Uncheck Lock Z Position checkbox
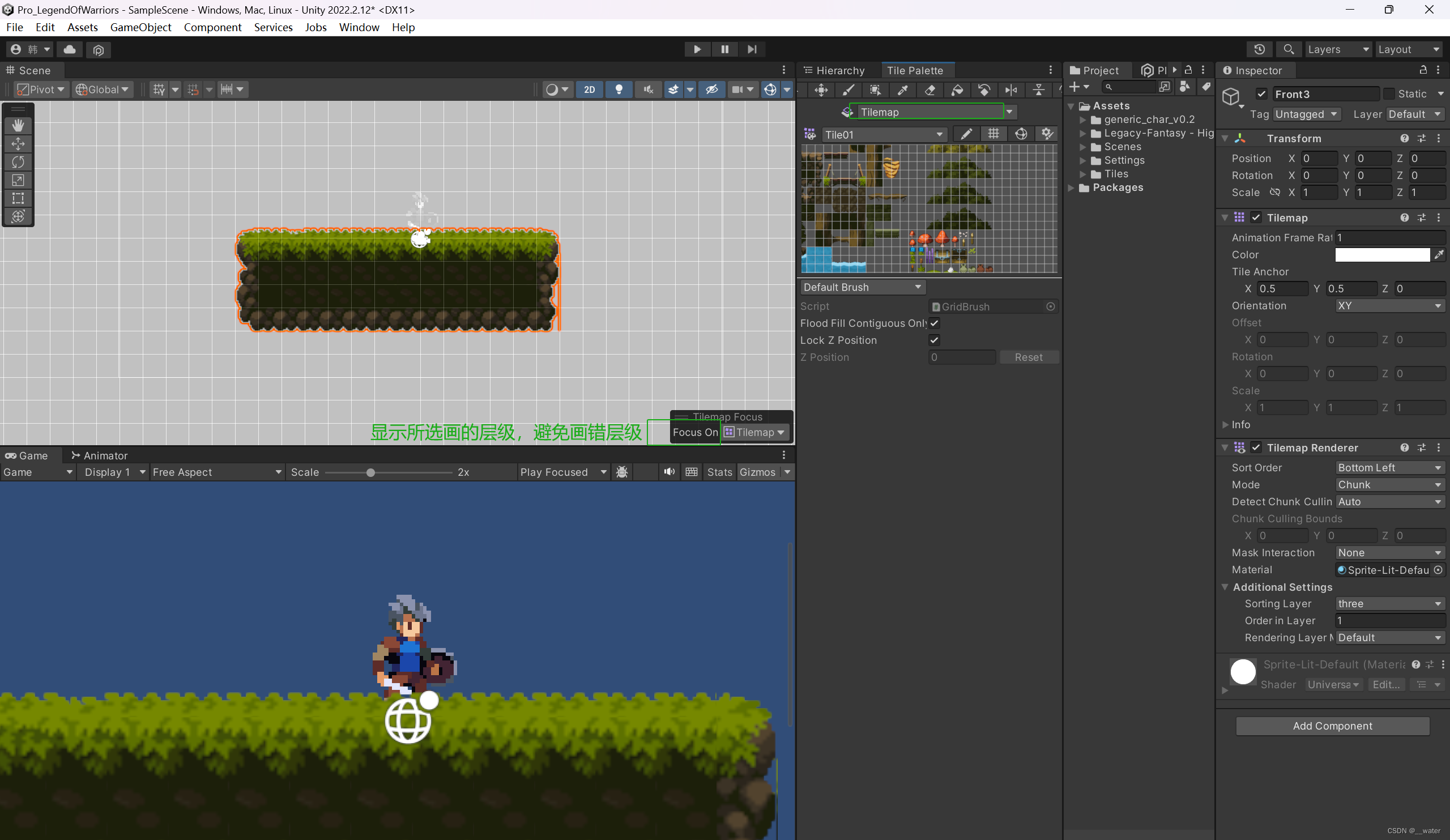This screenshot has height=840, width=1450. coord(934,340)
